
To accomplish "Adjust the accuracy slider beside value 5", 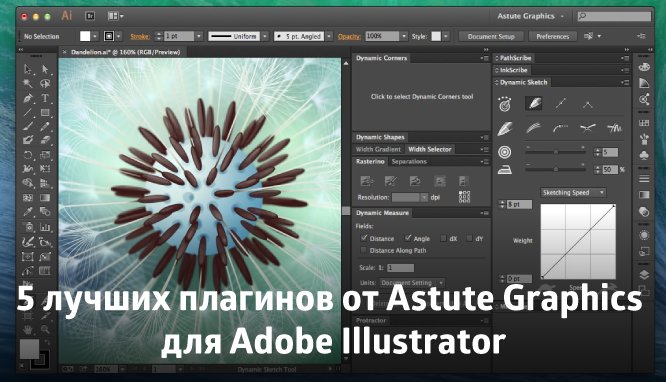I will 555,152.
